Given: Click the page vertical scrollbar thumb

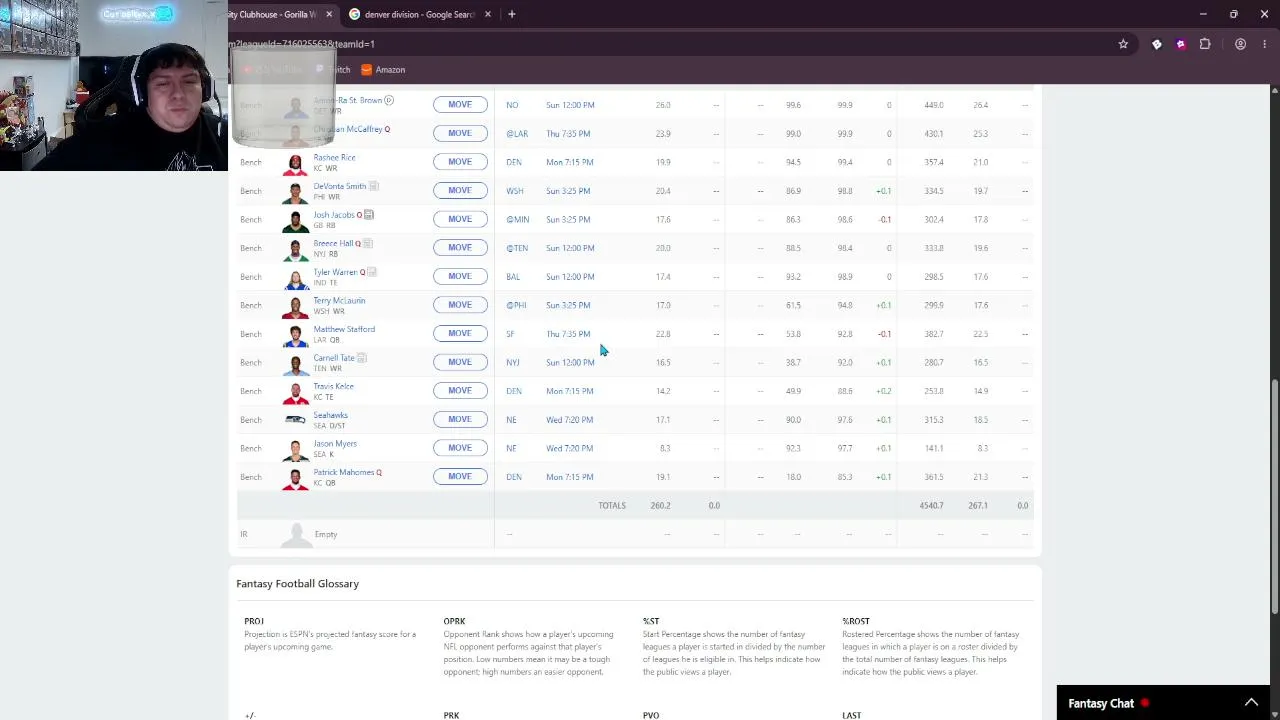Looking at the screenshot, I should click(x=1274, y=497).
